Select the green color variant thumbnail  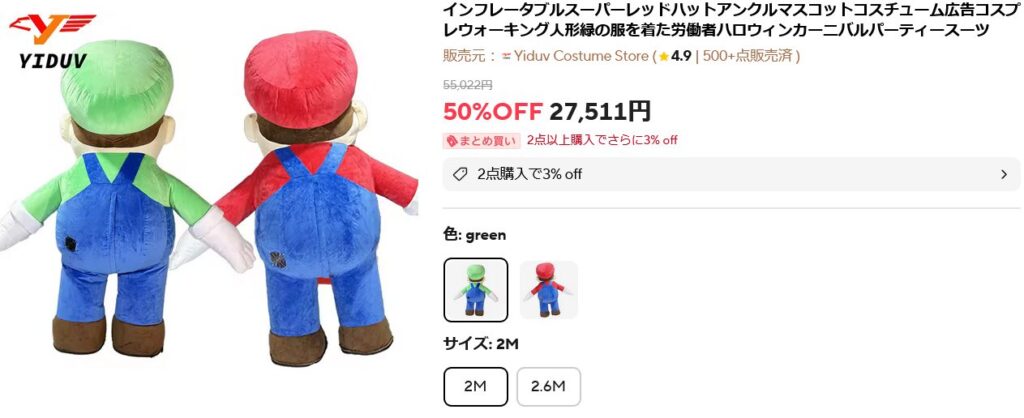pos(475,290)
